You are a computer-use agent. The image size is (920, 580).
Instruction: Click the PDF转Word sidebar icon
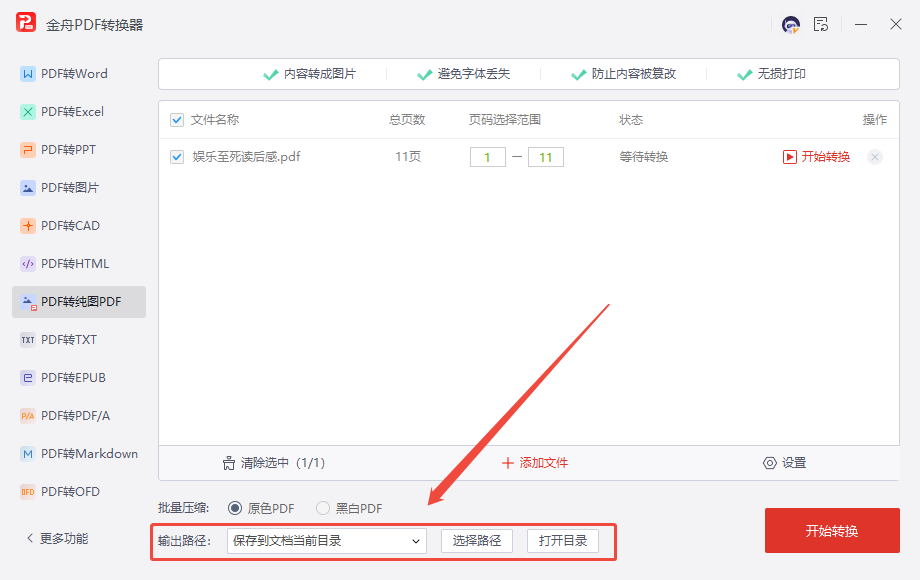28,74
